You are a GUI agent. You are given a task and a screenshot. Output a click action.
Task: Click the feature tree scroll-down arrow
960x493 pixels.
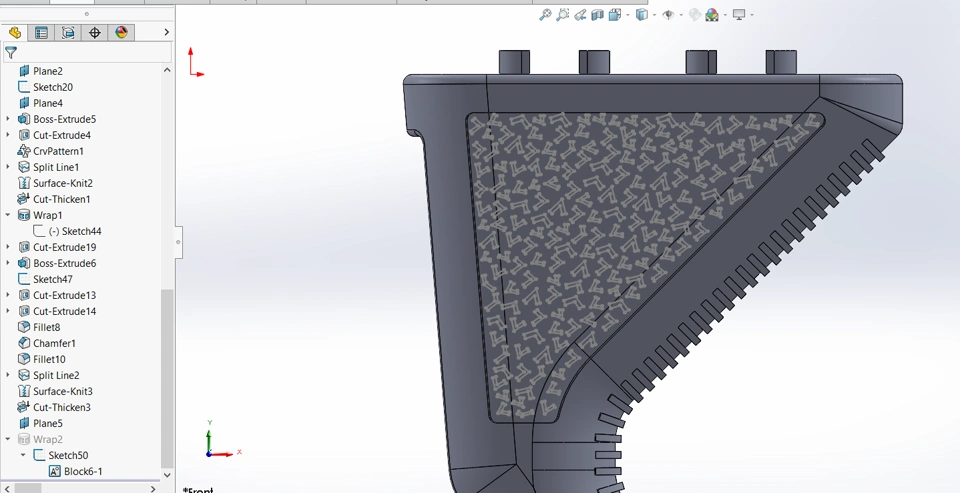(x=167, y=475)
